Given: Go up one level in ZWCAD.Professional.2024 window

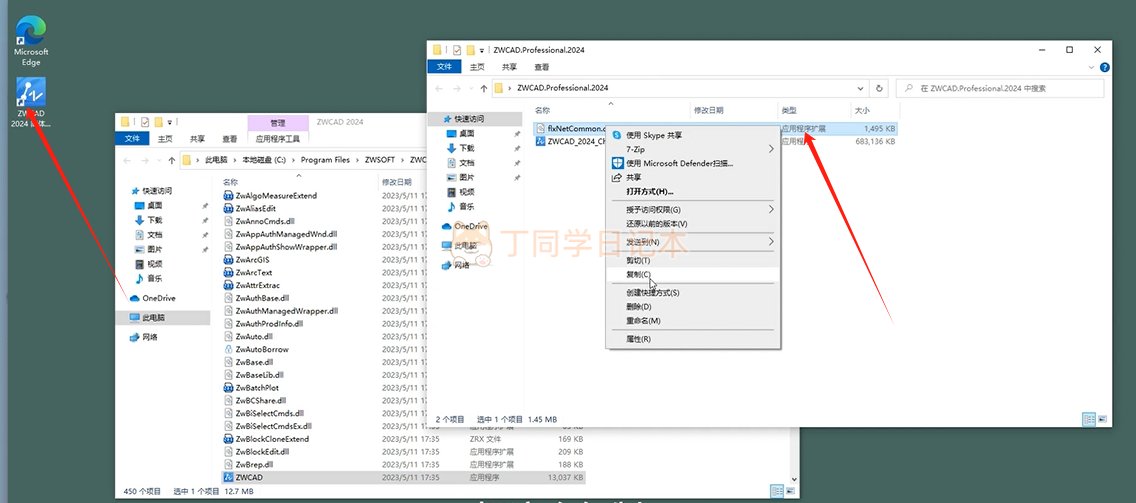Looking at the screenshot, I should [483, 88].
